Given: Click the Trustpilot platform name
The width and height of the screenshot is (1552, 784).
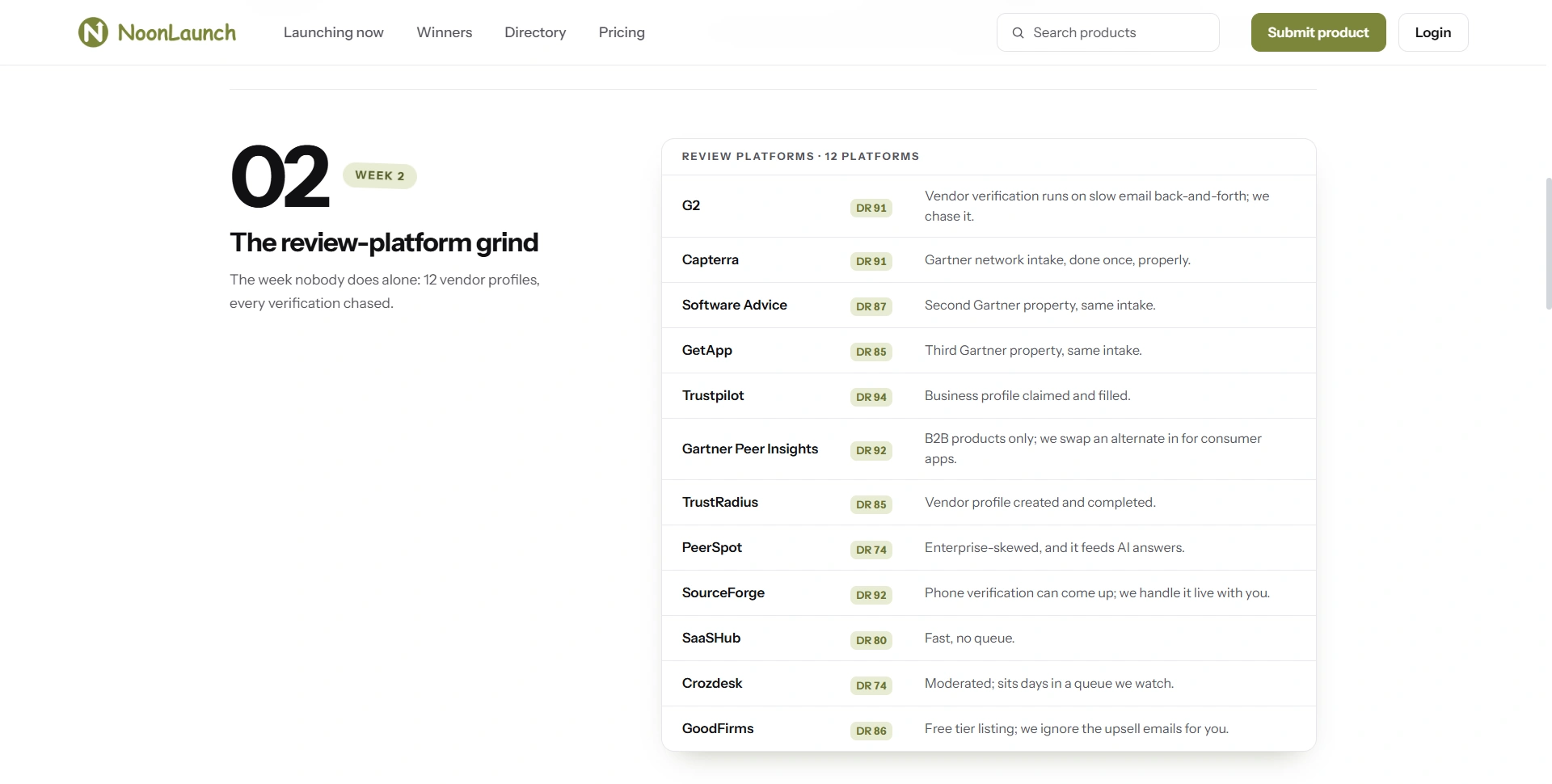Looking at the screenshot, I should pyautogui.click(x=713, y=395).
